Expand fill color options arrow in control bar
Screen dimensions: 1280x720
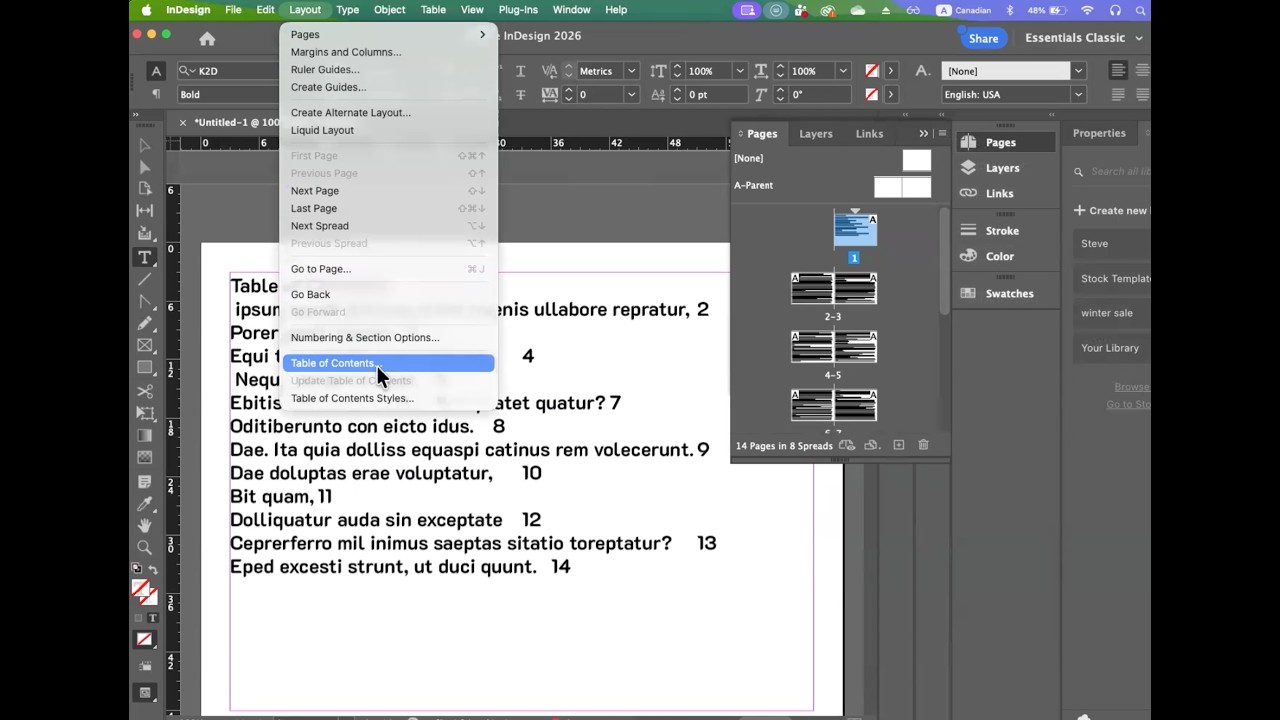[x=890, y=71]
